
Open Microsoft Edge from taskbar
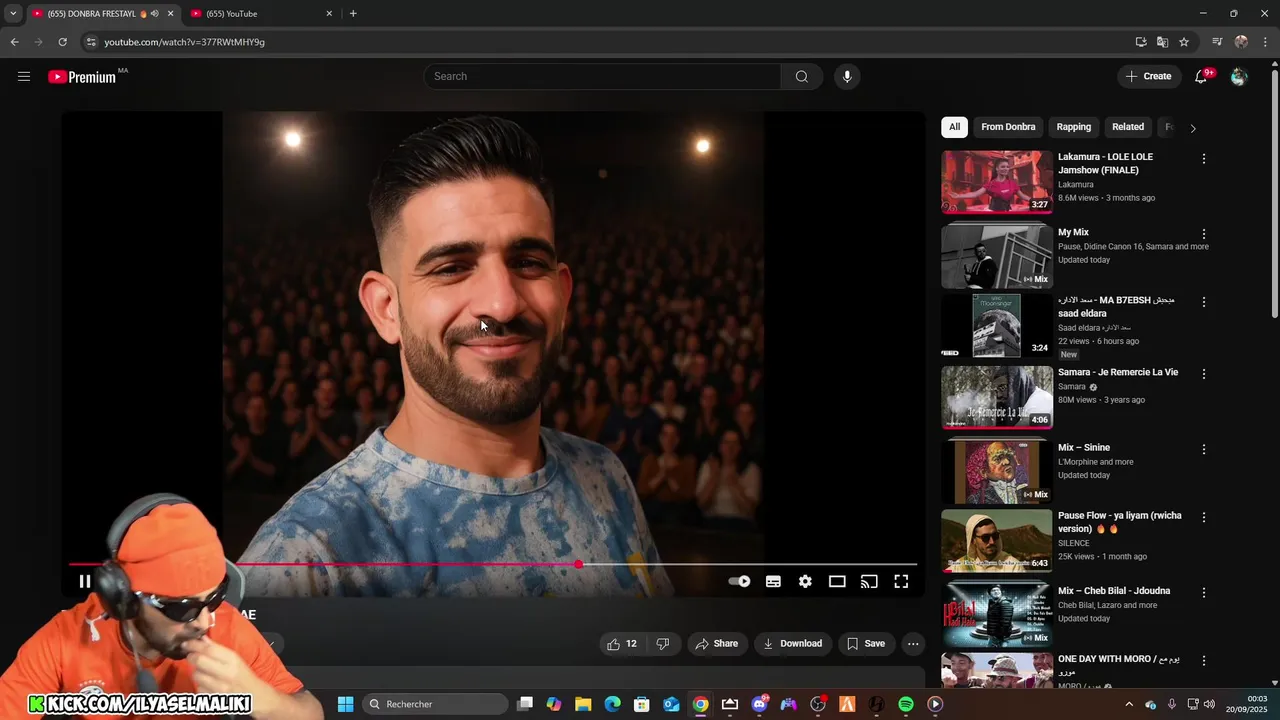pyautogui.click(x=613, y=705)
